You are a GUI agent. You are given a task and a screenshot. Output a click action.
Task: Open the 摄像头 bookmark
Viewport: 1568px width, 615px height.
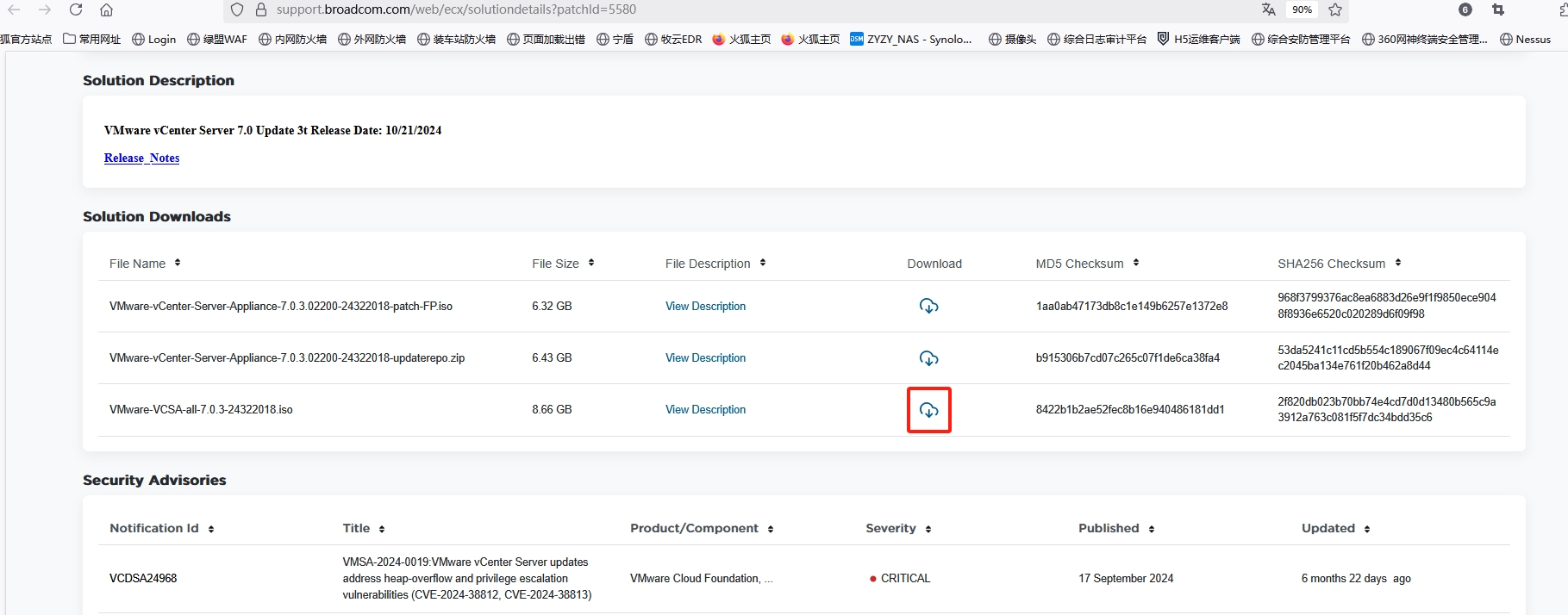click(x=1013, y=39)
